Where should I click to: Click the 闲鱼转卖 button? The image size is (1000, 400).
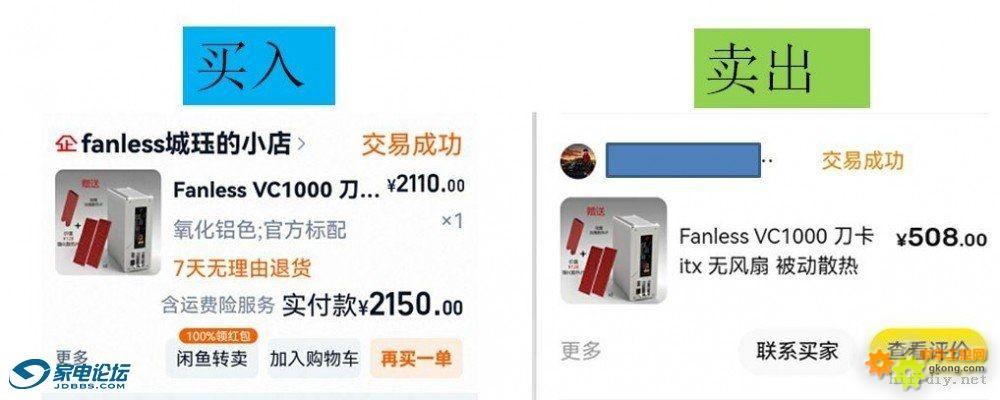point(212,359)
